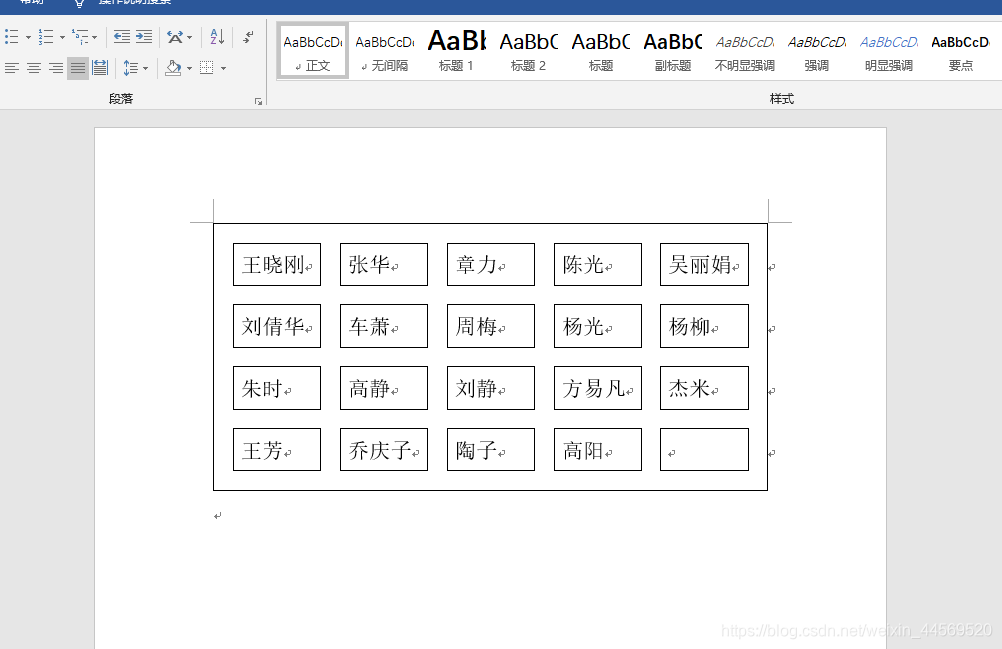Image resolution: width=1002 pixels, height=649 pixels.
Task: Open Asian layout options
Action: coord(175,36)
